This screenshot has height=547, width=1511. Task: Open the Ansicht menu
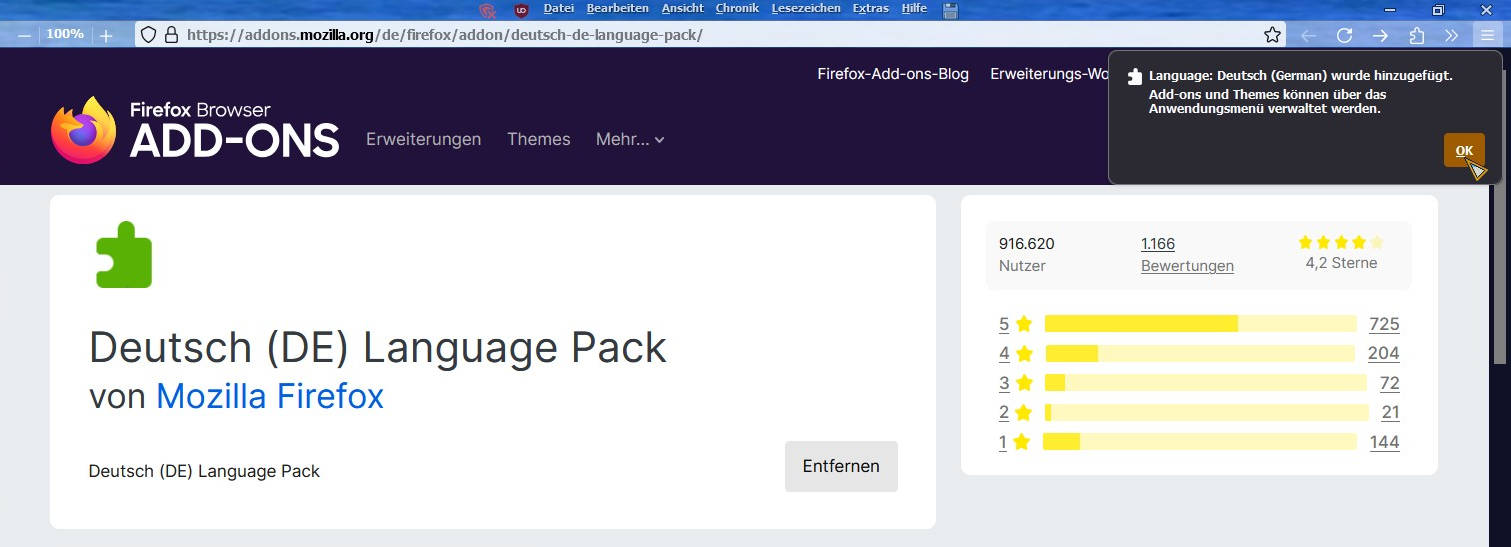pyautogui.click(x=682, y=9)
